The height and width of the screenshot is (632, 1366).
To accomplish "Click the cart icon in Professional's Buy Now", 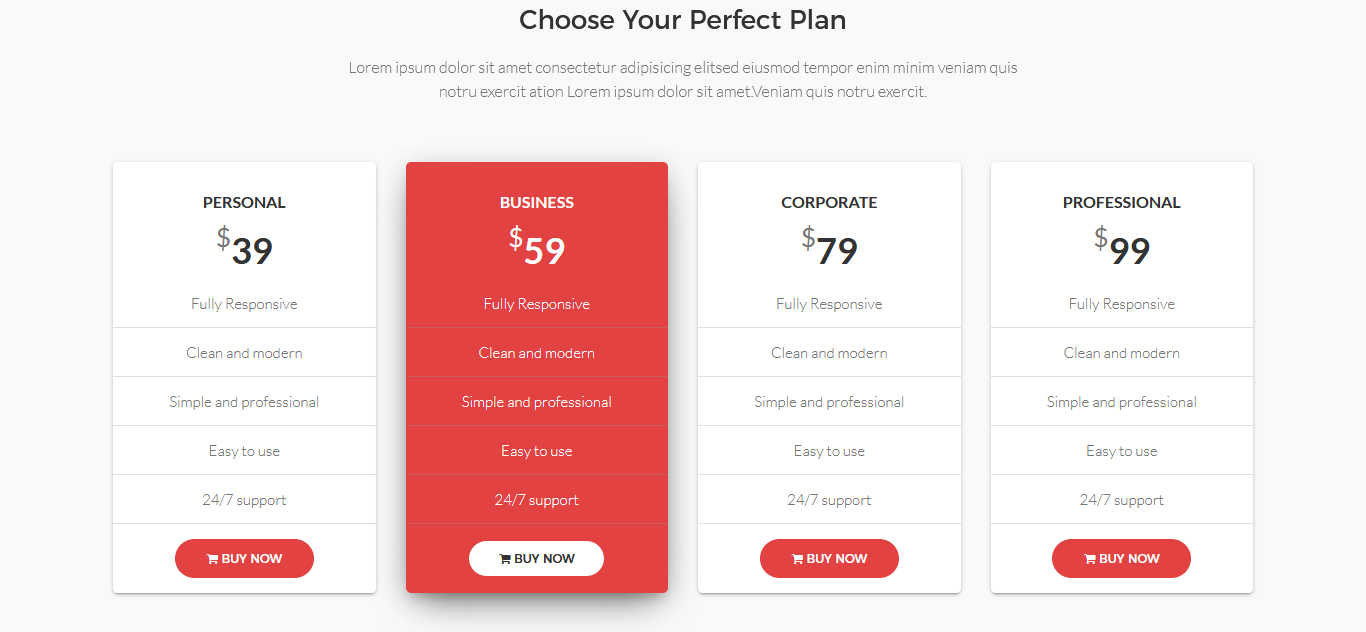I will (1090, 559).
